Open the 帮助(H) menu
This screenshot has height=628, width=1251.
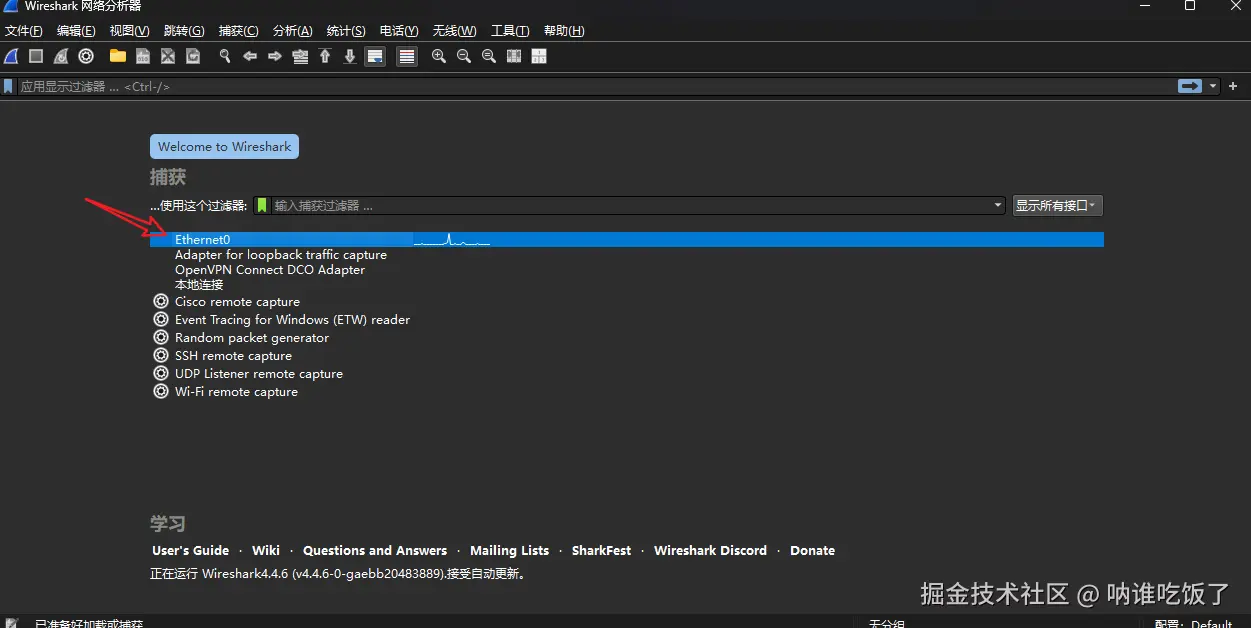564,31
